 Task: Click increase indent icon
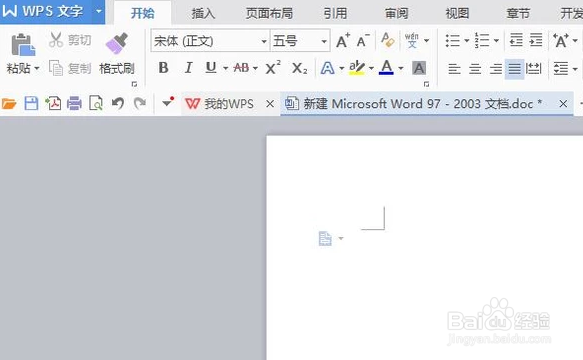pyautogui.click(x=536, y=40)
